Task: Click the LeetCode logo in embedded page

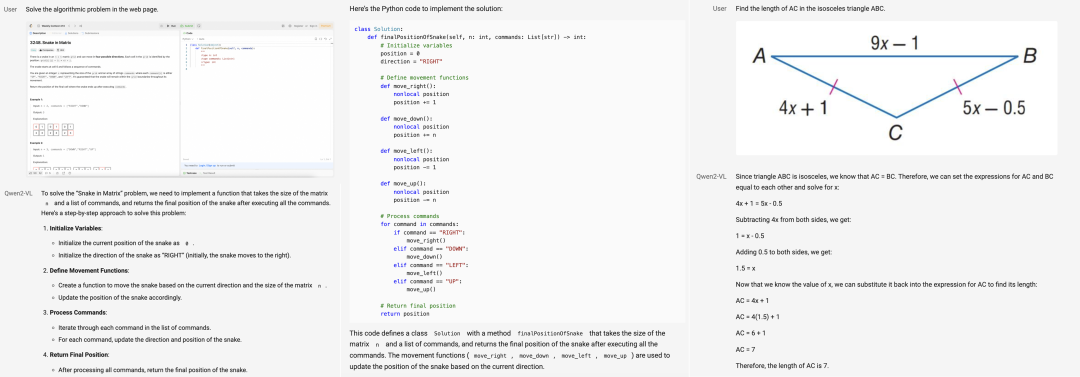Action: 31,26
